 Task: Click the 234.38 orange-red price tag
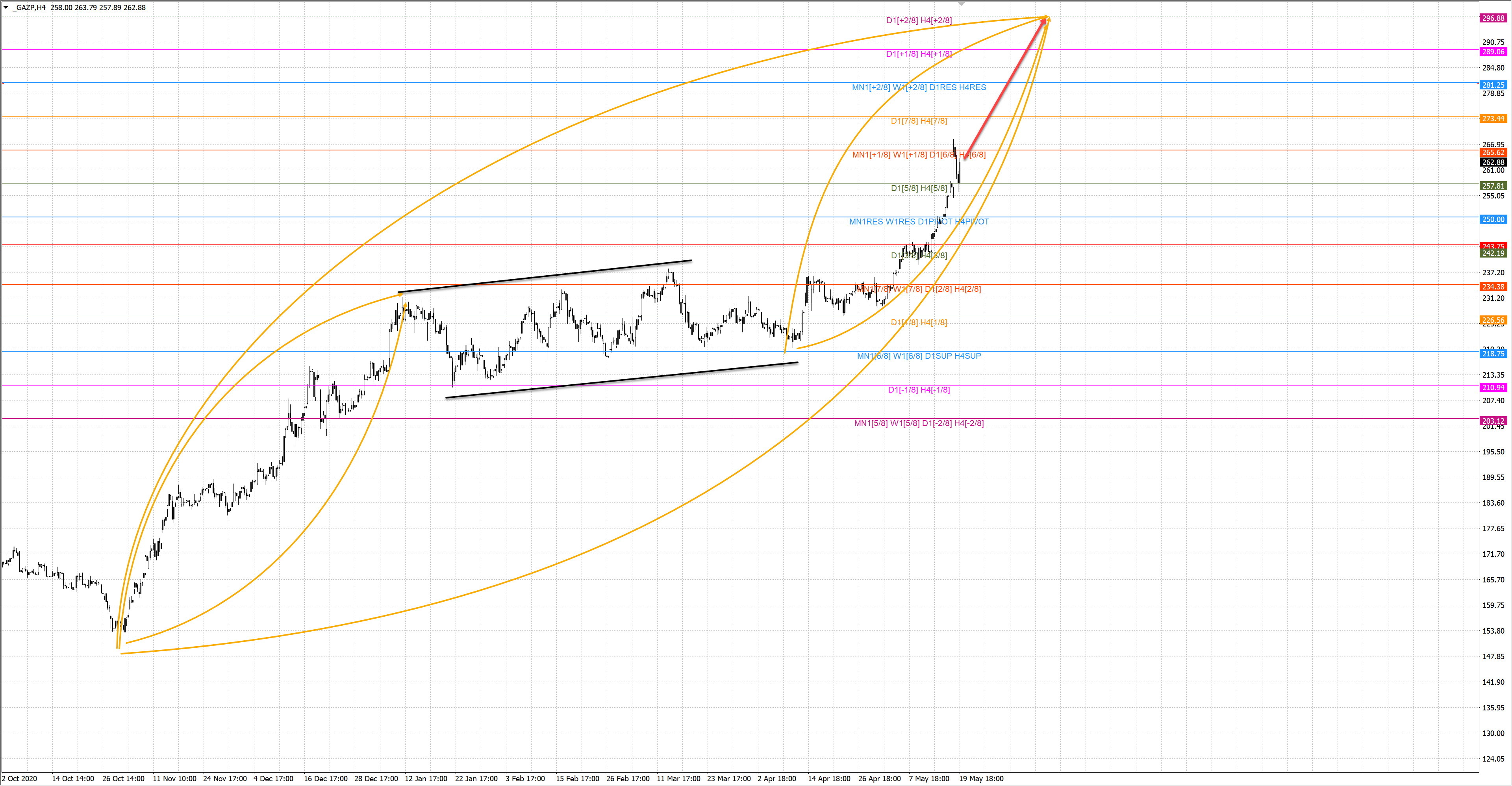pyautogui.click(x=1493, y=286)
